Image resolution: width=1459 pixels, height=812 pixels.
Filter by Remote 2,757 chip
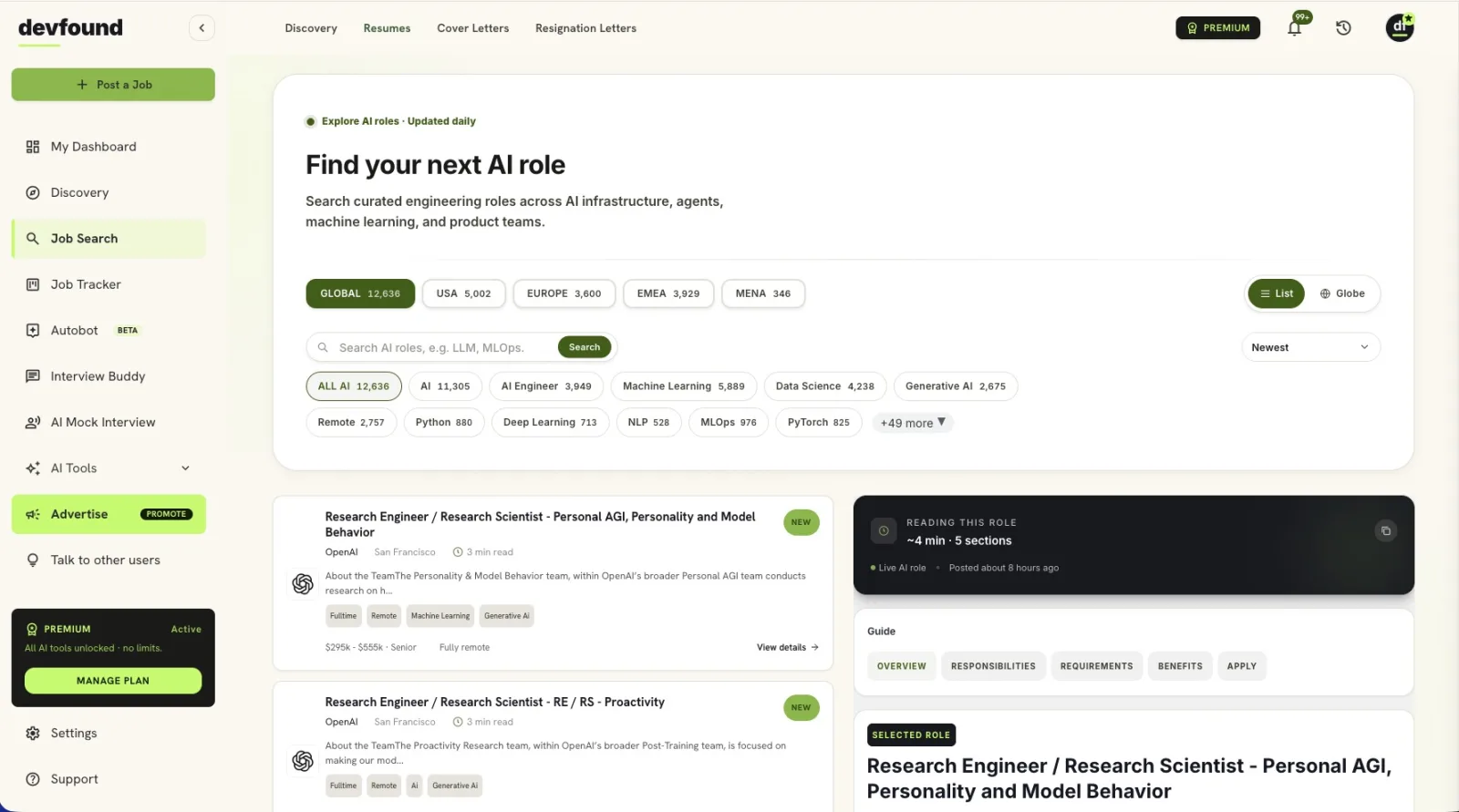point(351,423)
